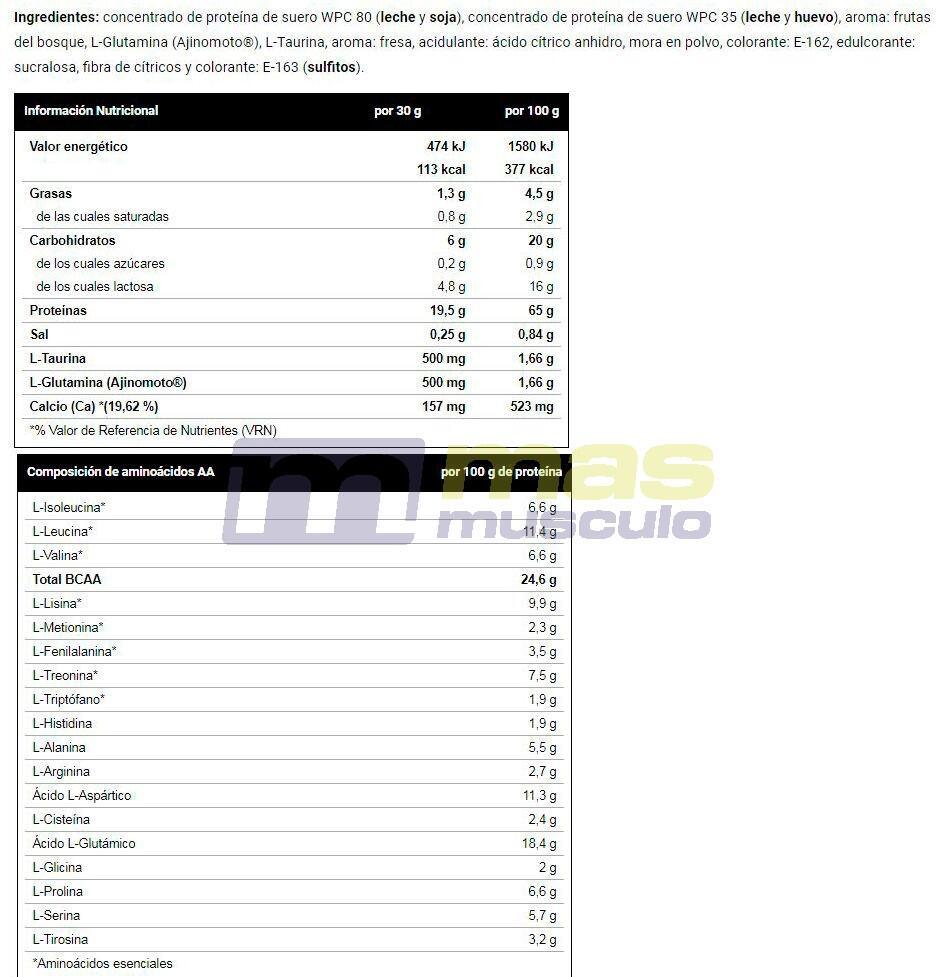
Task: Click the 'Composición de aminoácidos AA' header
Action: coord(120,472)
